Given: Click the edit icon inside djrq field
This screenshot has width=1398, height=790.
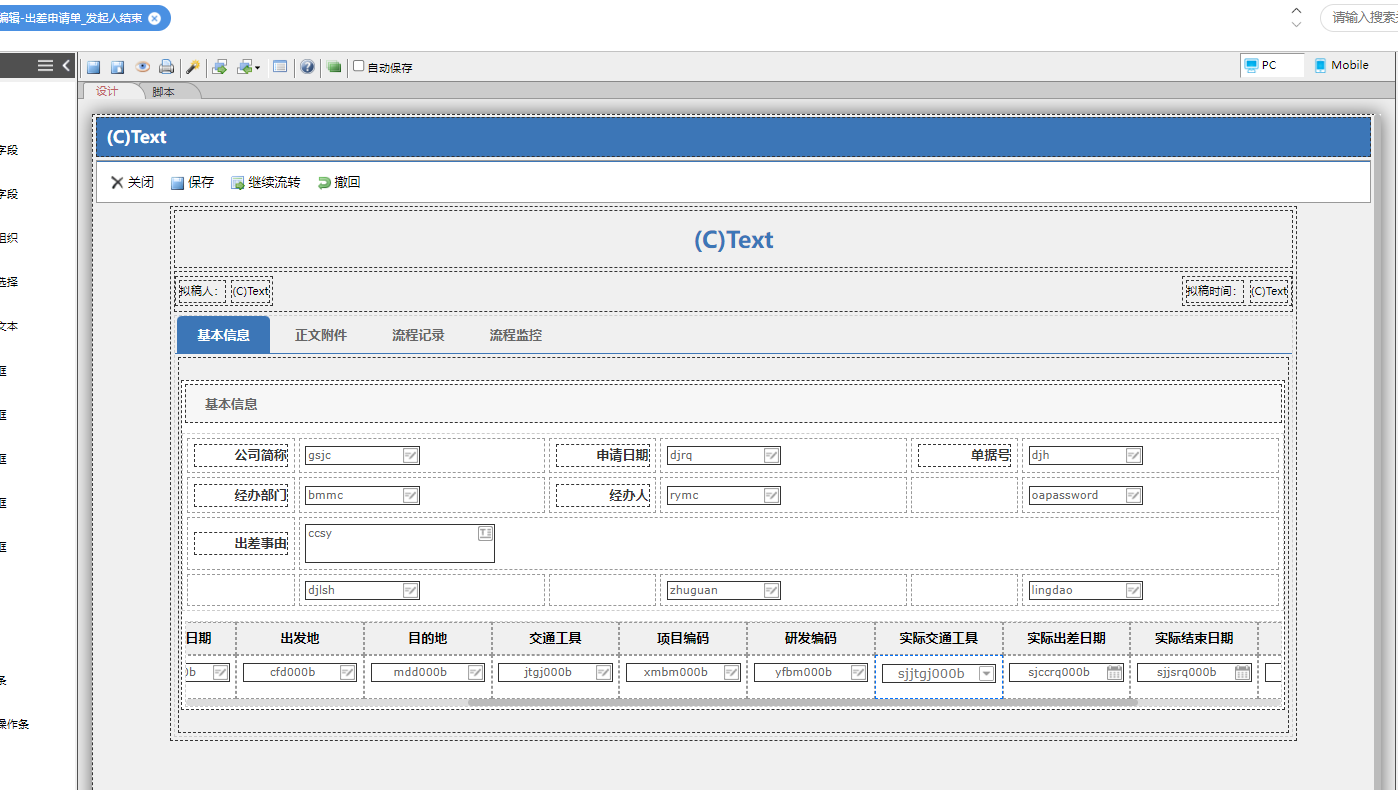Looking at the screenshot, I should 771,456.
